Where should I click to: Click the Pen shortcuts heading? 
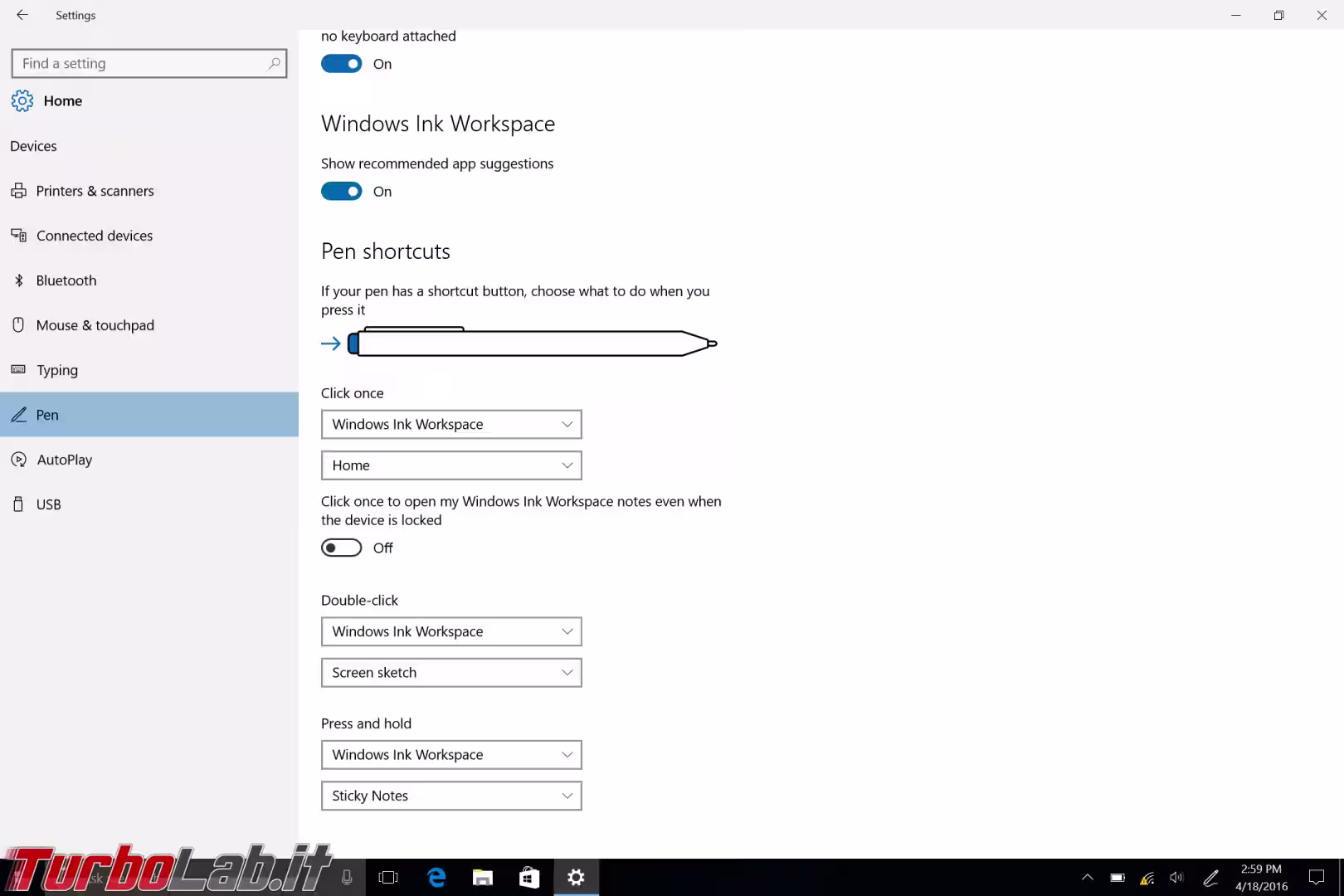pos(386,251)
